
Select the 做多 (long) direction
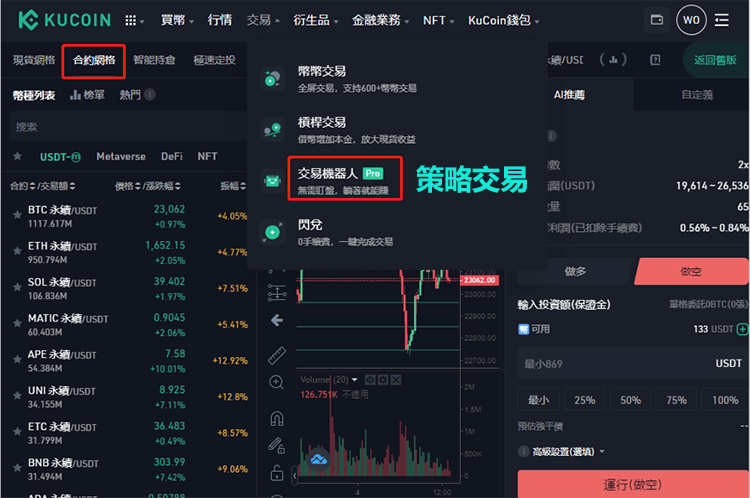[x=575, y=271]
